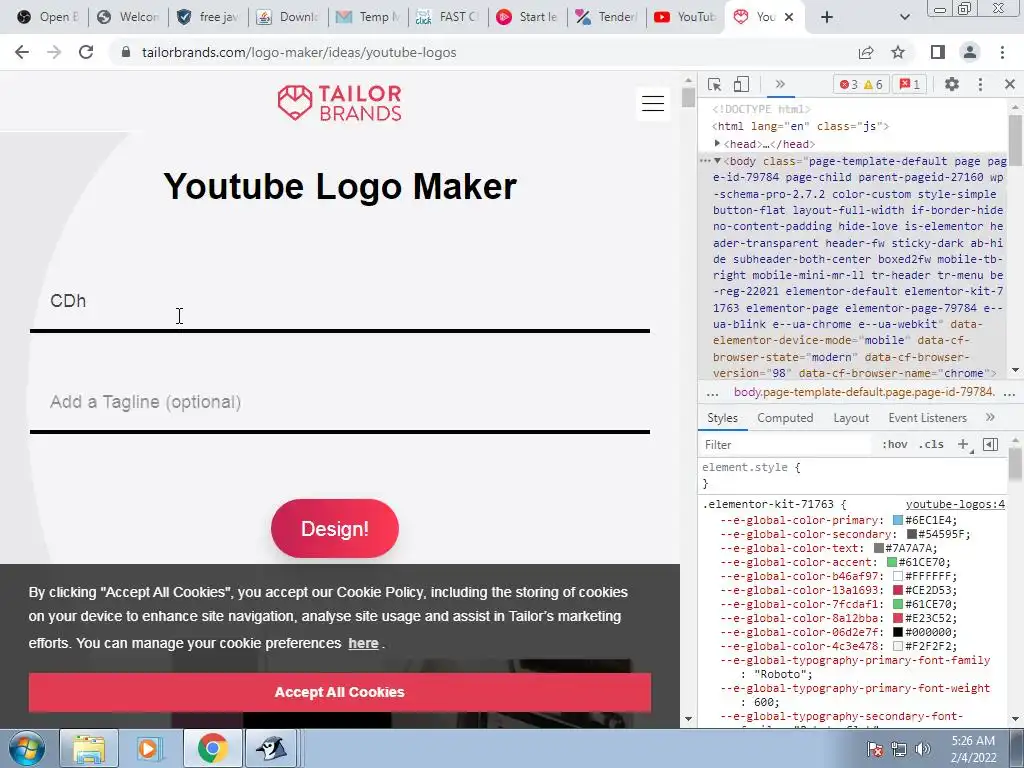Switch to the Styles tab
Viewport: 1024px width, 768px height.
coord(722,418)
